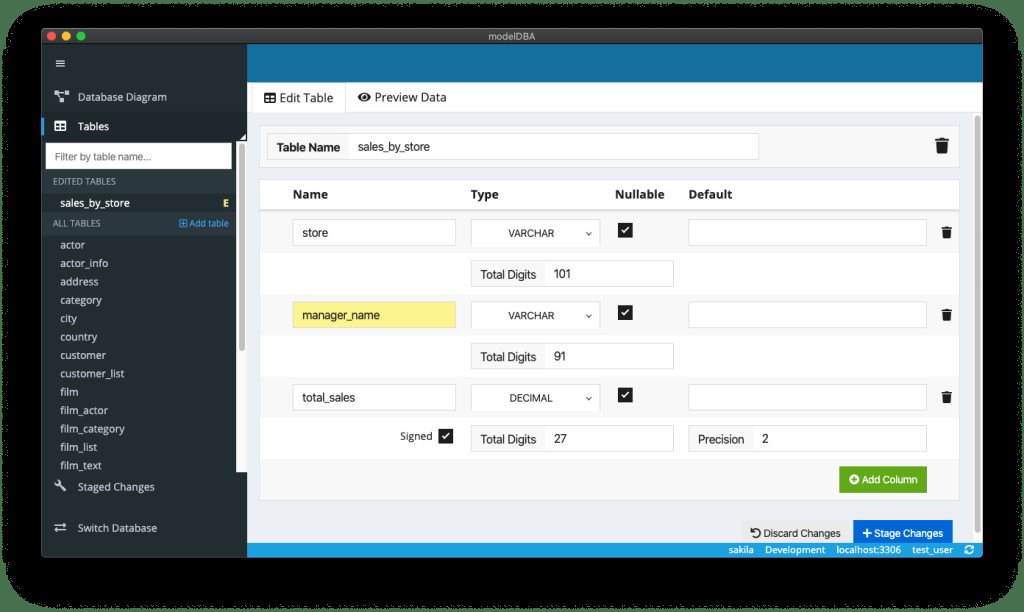Click the Database Diagram icon
Viewport: 1024px width, 612px height.
[61, 97]
